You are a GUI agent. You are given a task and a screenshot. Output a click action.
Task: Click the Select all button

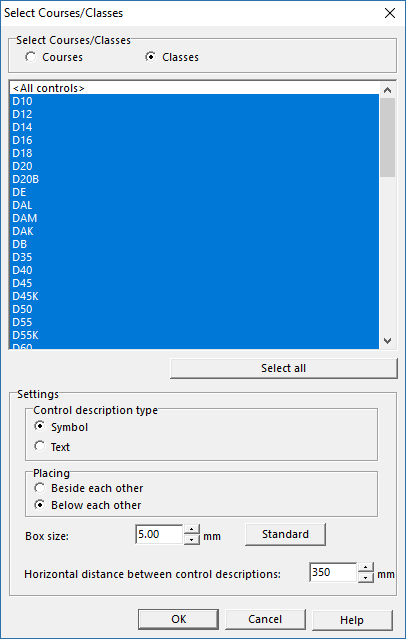(283, 368)
